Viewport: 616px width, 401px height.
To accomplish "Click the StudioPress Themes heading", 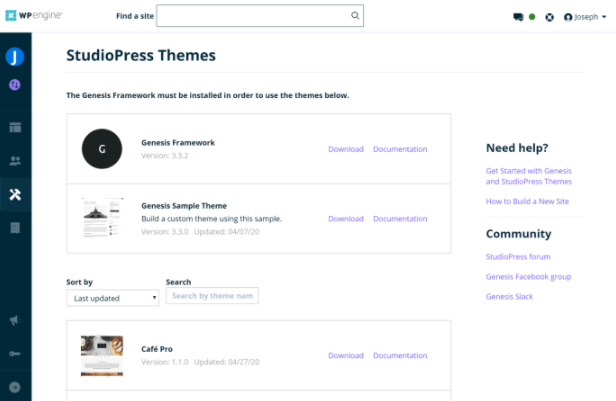I will (x=141, y=55).
